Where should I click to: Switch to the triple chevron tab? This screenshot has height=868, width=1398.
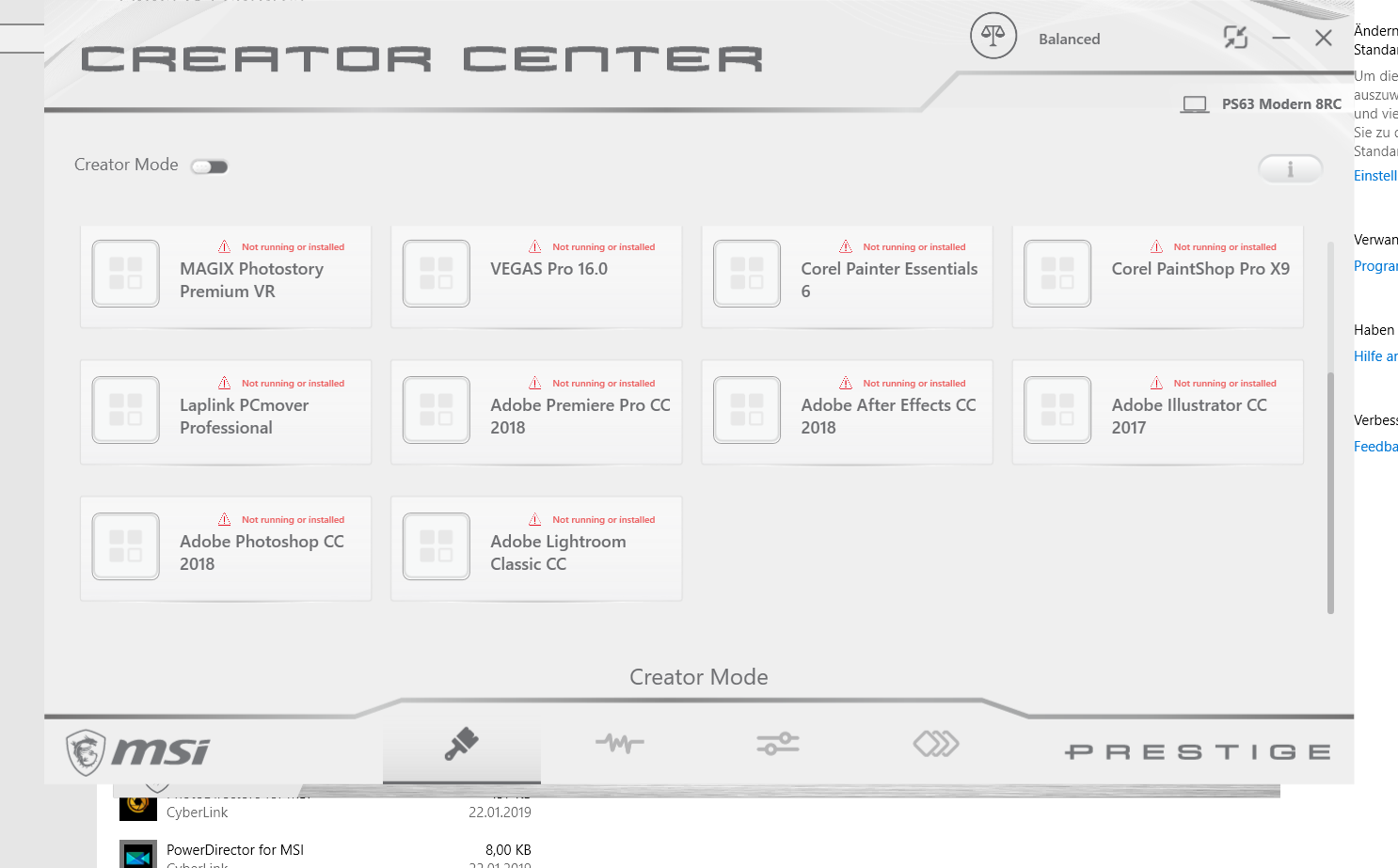tap(936, 745)
